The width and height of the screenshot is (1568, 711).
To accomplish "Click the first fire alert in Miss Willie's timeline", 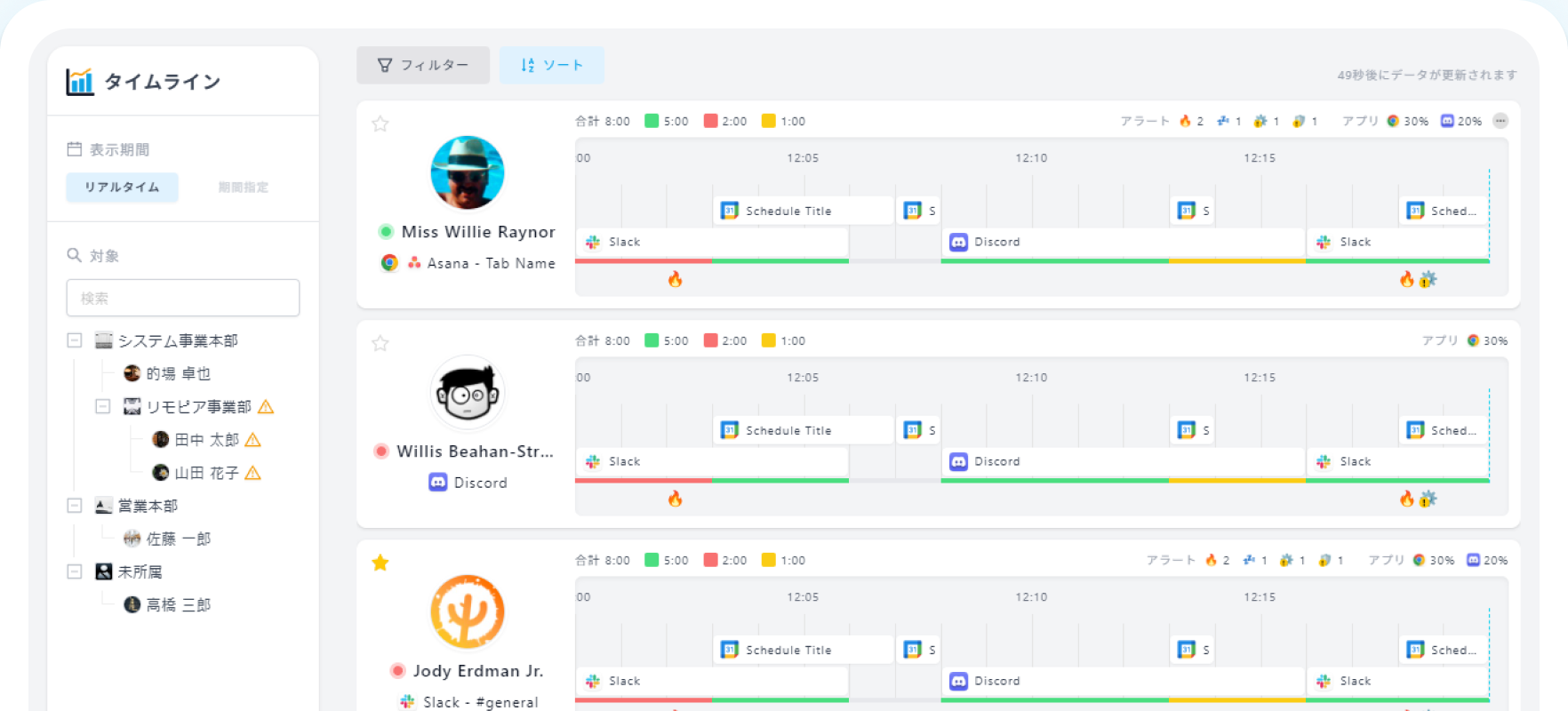I will pos(676,280).
